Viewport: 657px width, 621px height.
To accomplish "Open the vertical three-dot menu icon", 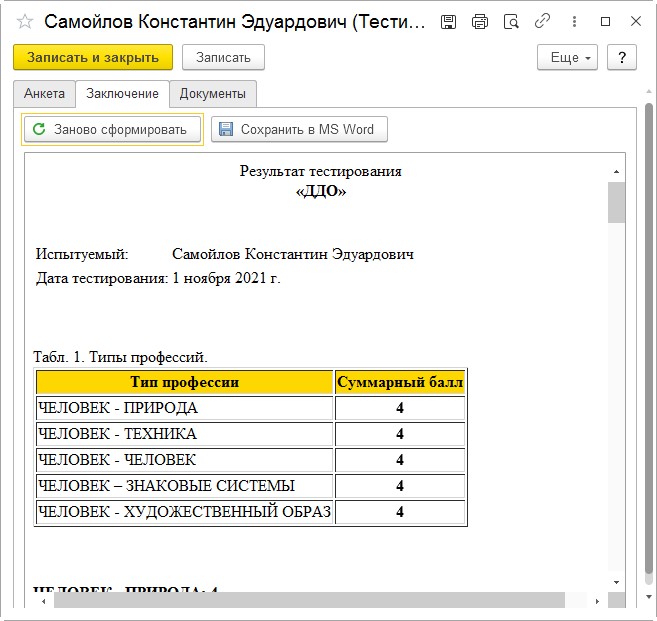I will (x=571, y=22).
